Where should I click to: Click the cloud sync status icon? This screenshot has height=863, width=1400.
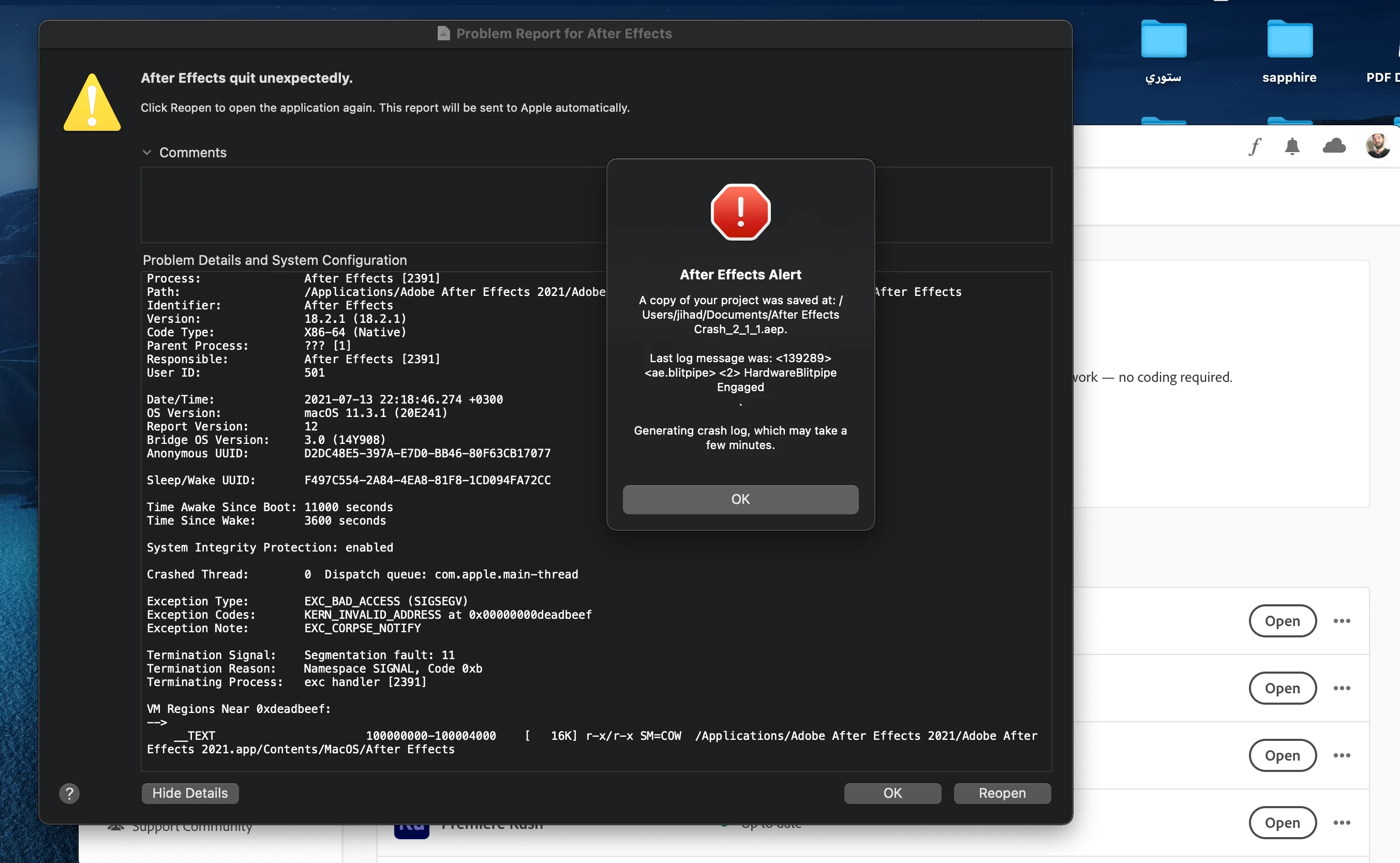click(1334, 146)
